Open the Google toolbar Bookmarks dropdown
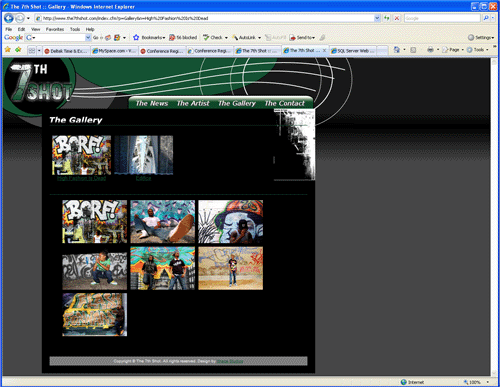This screenshot has height=387, width=500. [149, 38]
